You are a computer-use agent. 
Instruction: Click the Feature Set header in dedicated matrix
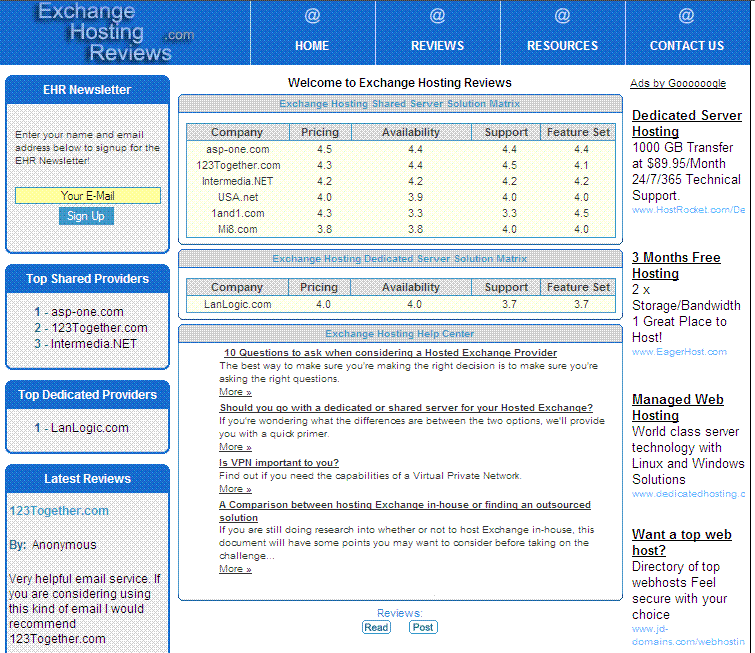[x=578, y=287]
